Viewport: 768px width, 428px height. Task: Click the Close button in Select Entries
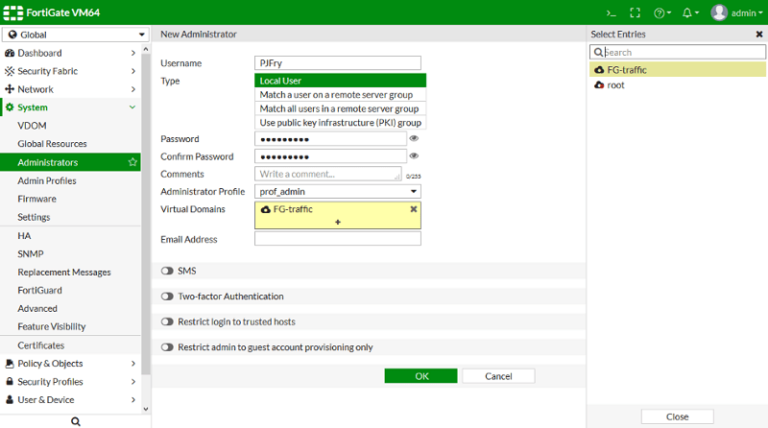tap(677, 417)
